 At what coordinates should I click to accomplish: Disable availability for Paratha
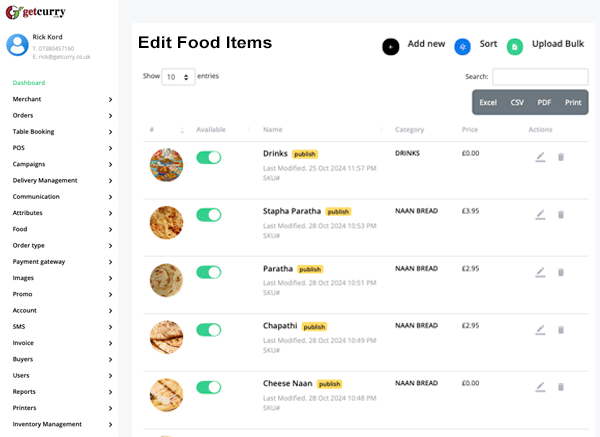click(x=209, y=272)
